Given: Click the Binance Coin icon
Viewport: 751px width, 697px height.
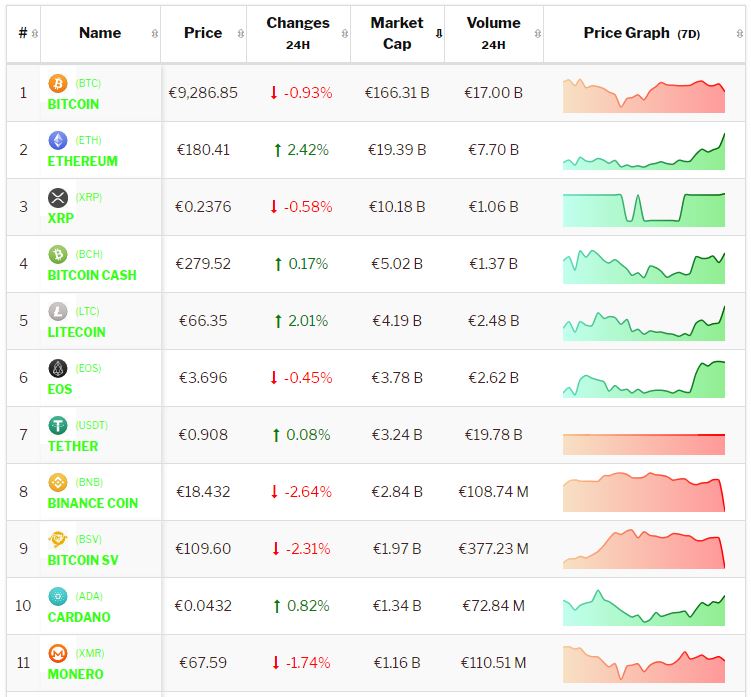Looking at the screenshot, I should pyautogui.click(x=58, y=482).
